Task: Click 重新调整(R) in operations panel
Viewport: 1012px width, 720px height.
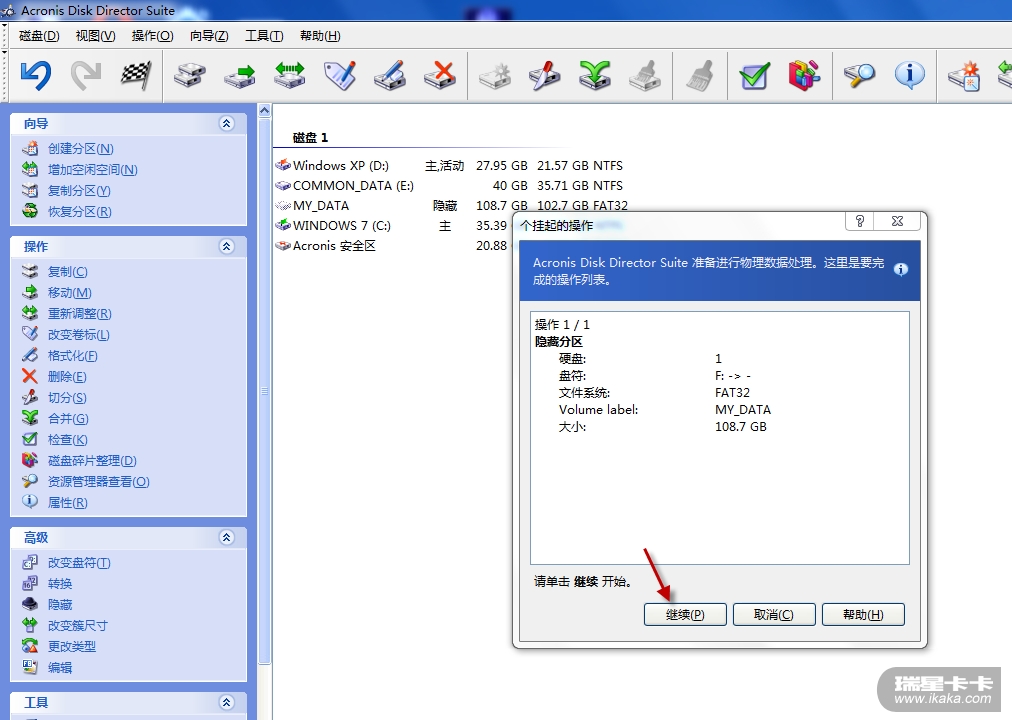Action: tap(80, 314)
